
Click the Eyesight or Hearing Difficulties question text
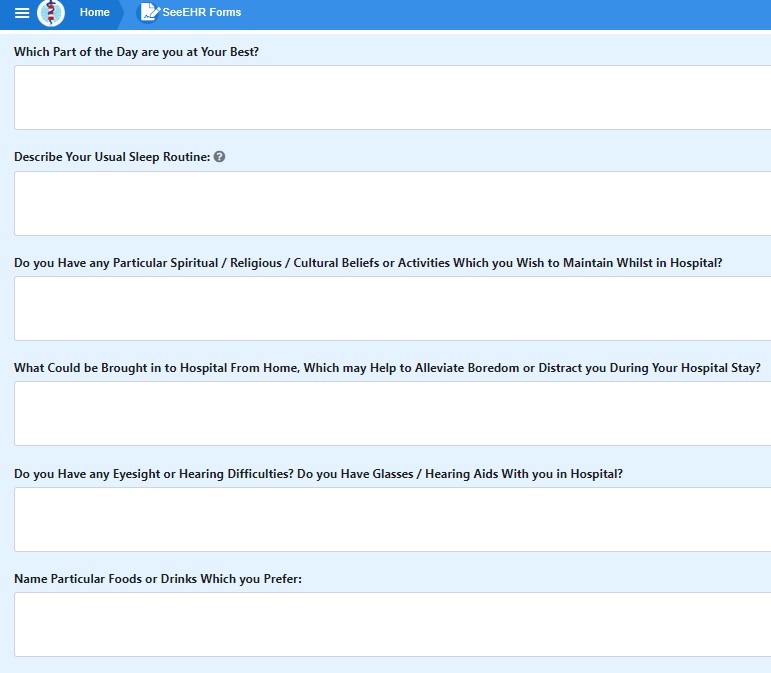(318, 474)
